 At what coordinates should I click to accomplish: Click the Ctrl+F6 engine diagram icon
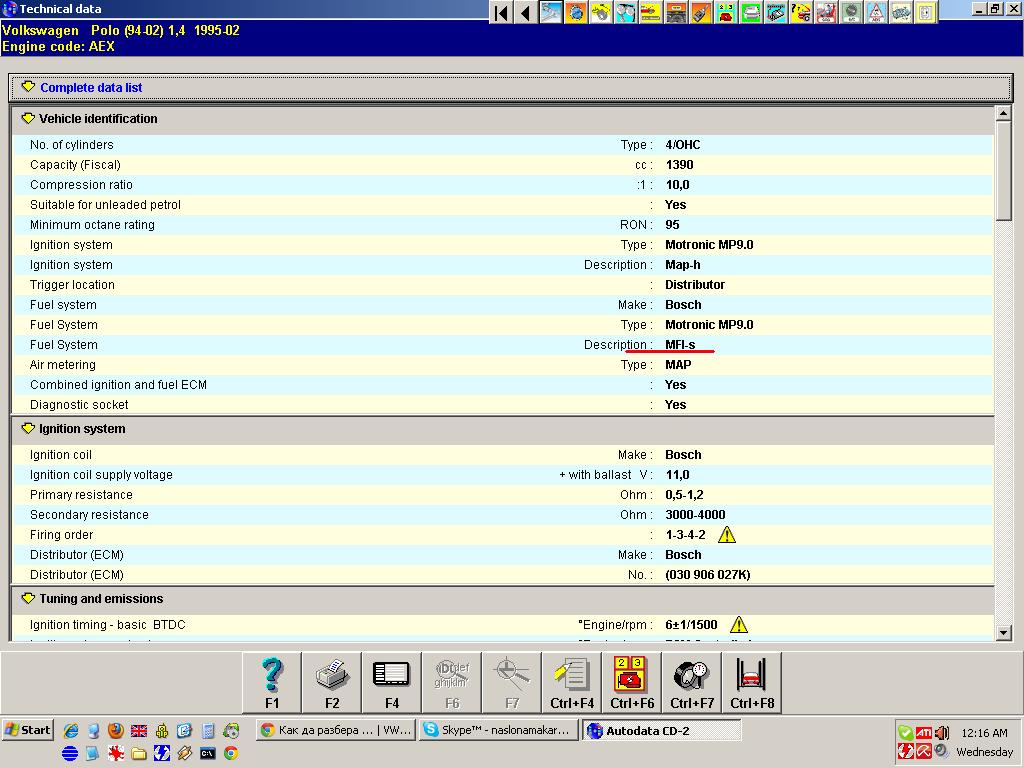point(632,682)
